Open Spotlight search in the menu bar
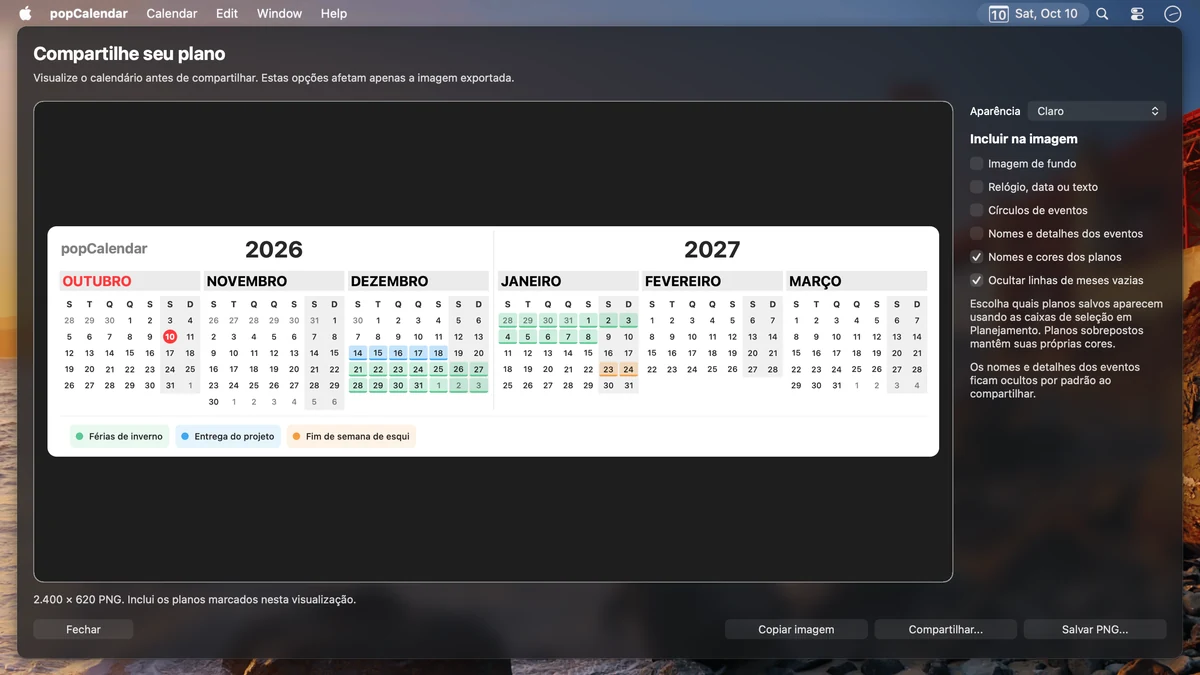 click(1102, 14)
